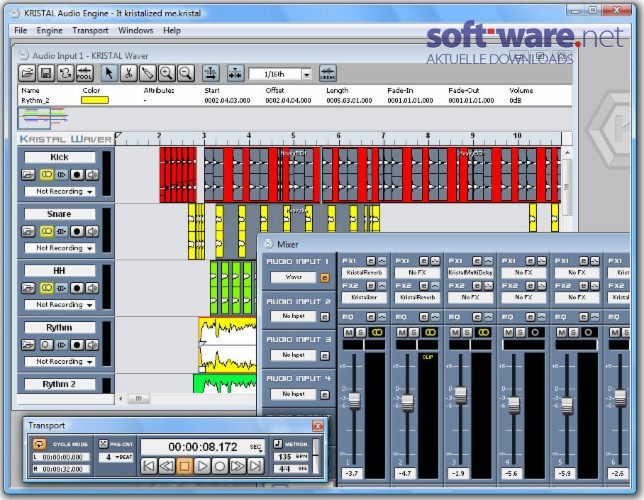Image resolution: width=644 pixels, height=500 pixels.
Task: Click the Kick track name button
Action: point(60,157)
